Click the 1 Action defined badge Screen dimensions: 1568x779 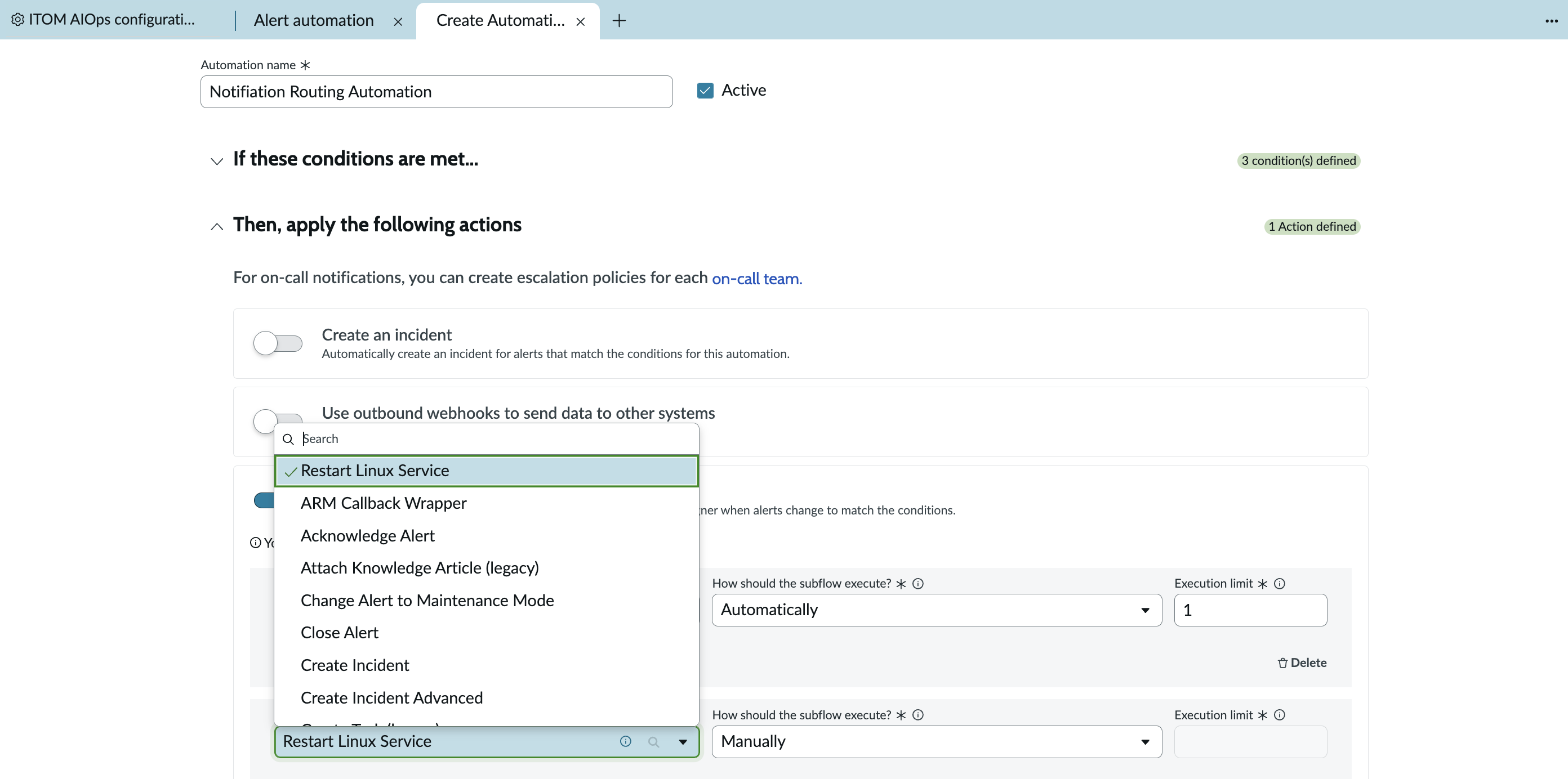point(1312,226)
